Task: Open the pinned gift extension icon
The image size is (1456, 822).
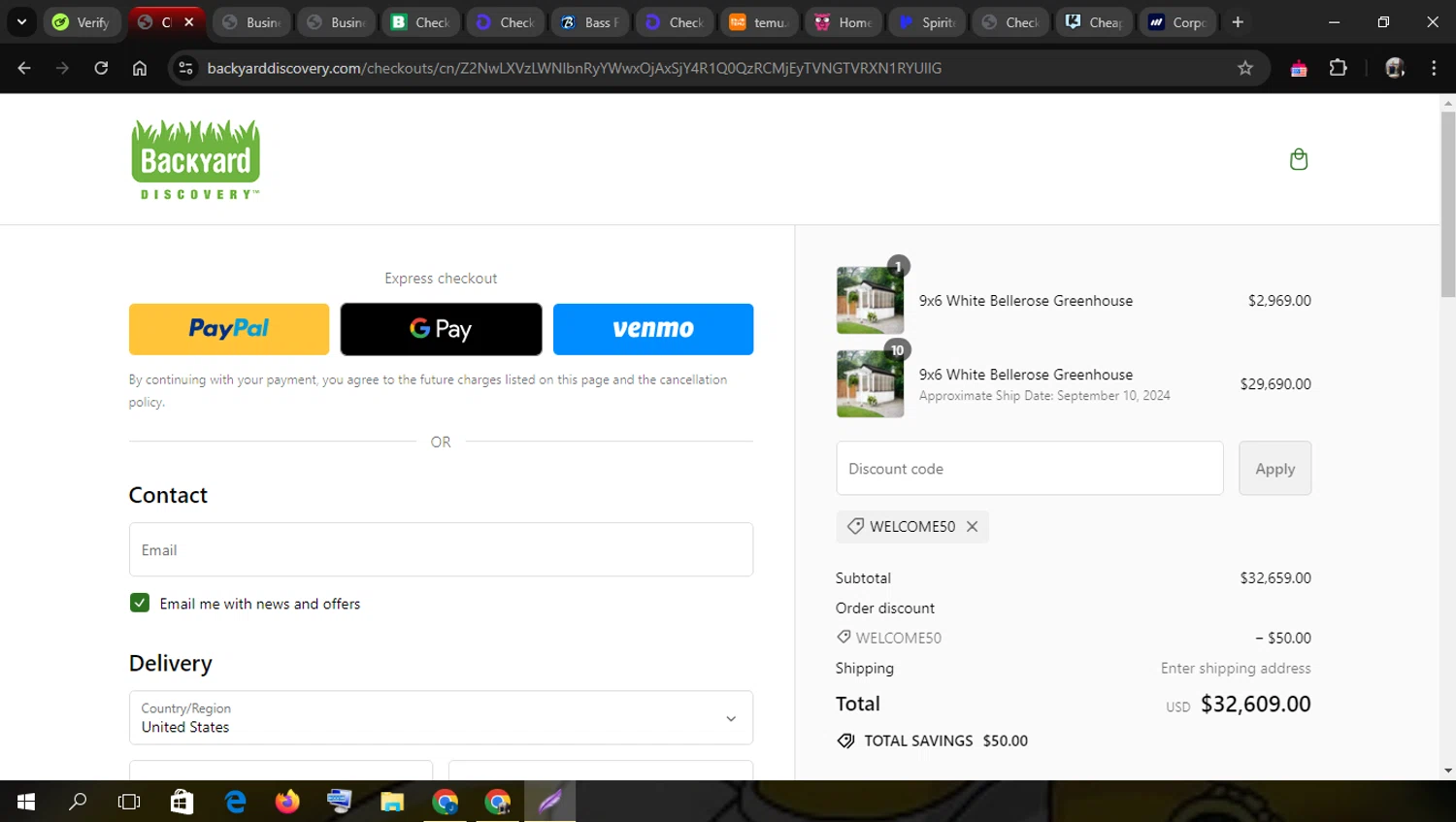Action: coord(1298,68)
